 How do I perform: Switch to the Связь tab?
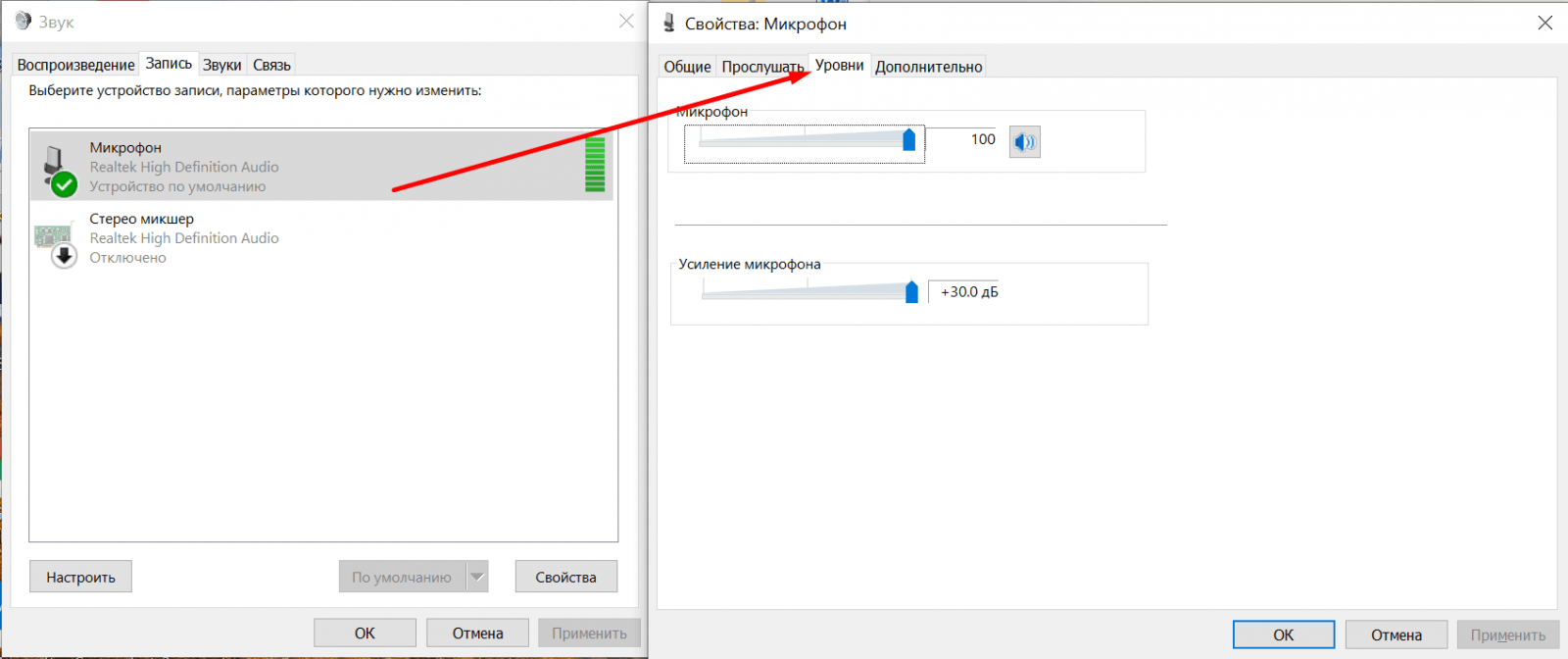pyautogui.click(x=271, y=65)
